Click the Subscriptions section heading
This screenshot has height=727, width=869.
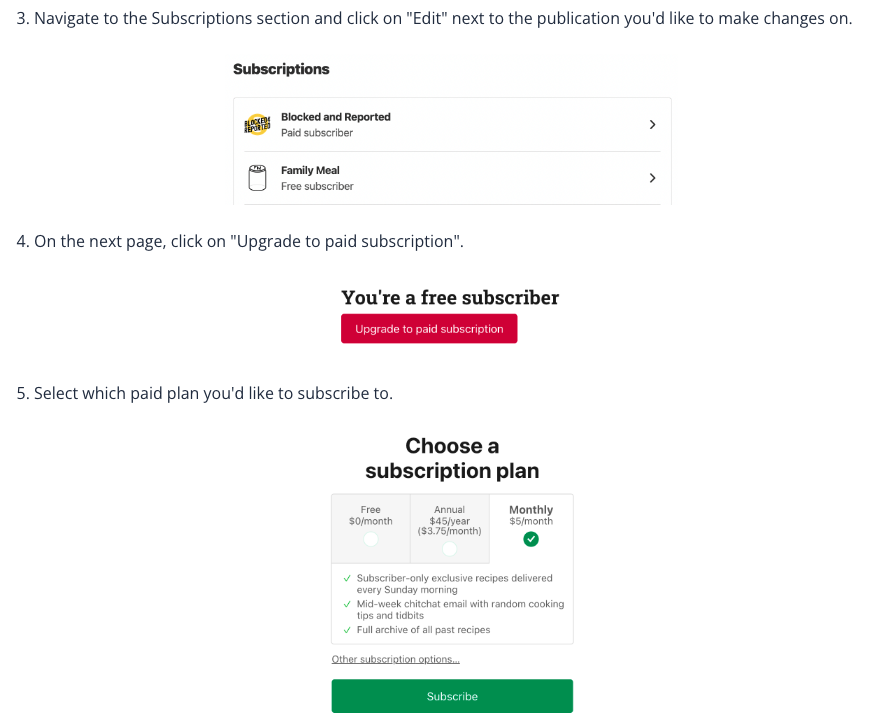281,69
